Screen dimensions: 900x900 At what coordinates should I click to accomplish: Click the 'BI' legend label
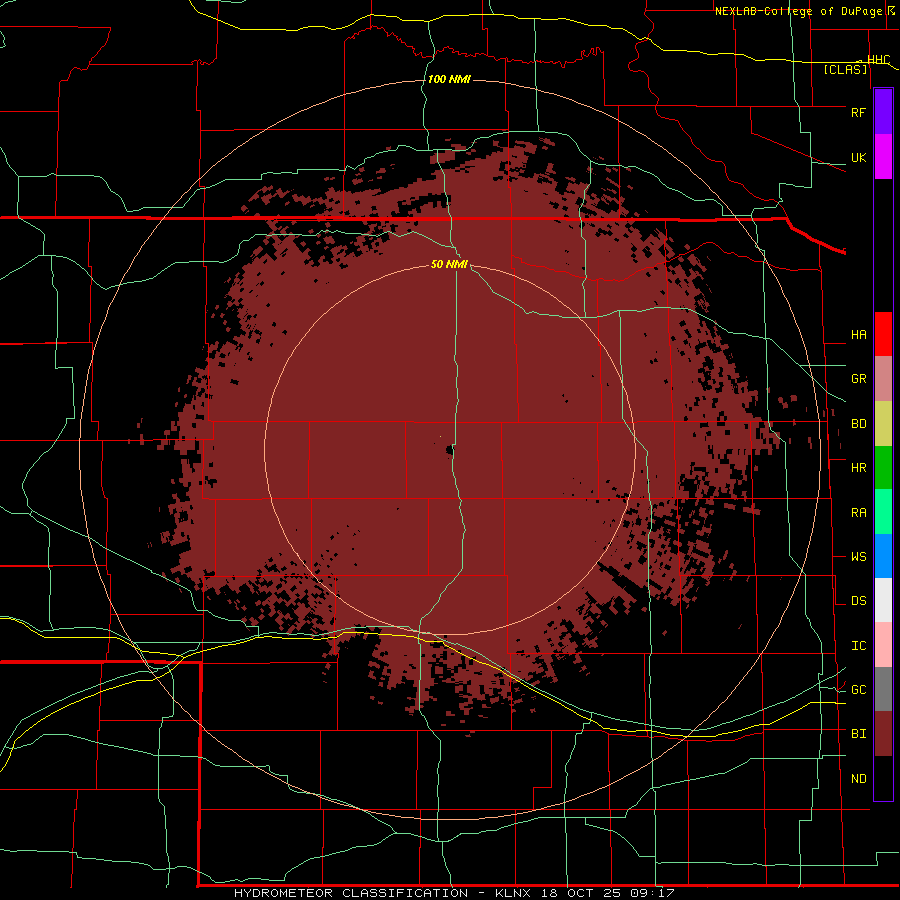[x=858, y=734]
